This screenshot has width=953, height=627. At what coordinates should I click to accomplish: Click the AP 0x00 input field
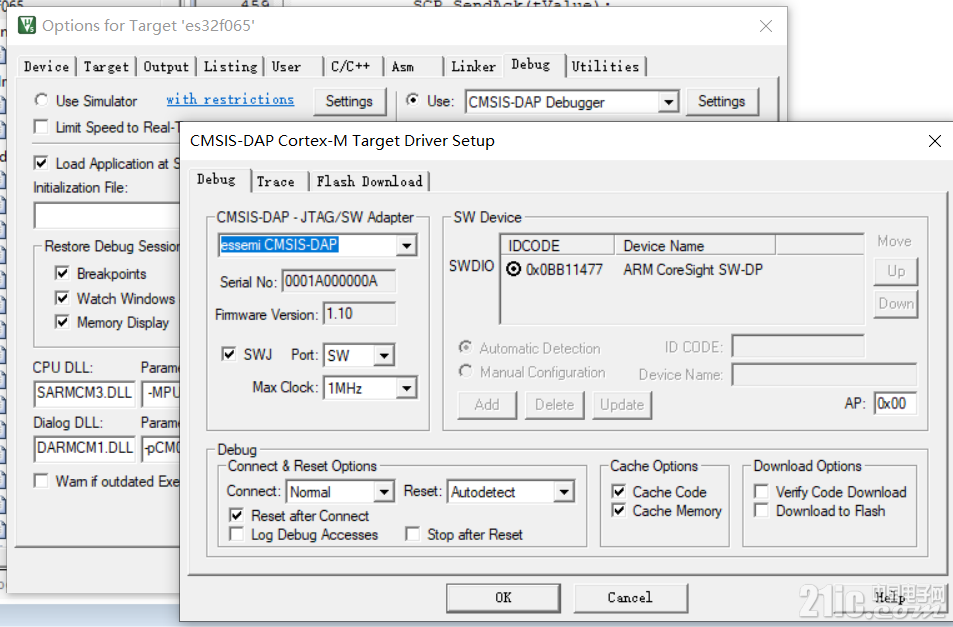pyautogui.click(x=895, y=403)
